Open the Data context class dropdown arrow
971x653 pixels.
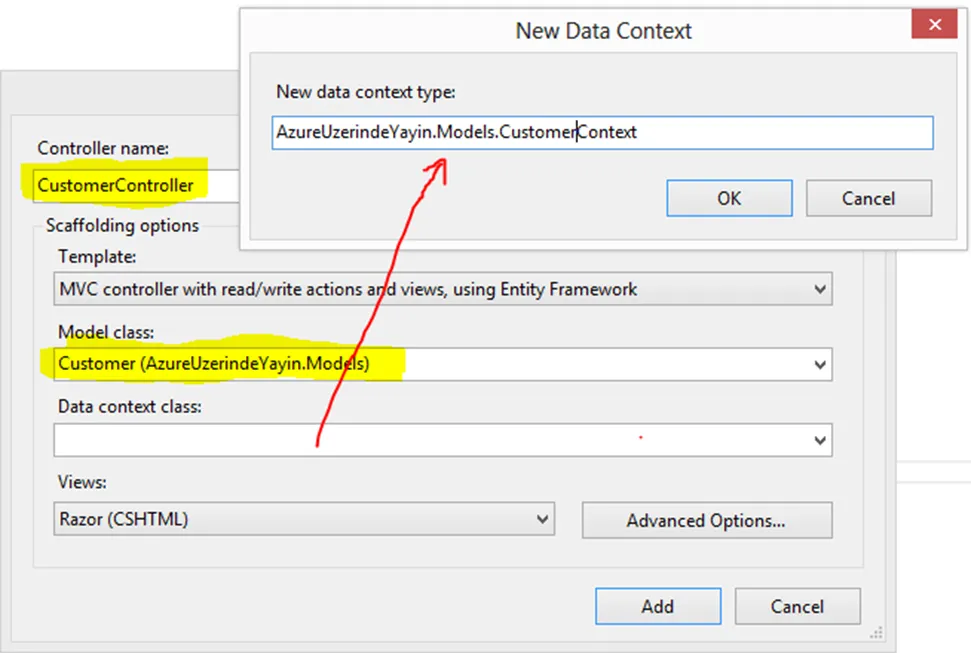820,440
